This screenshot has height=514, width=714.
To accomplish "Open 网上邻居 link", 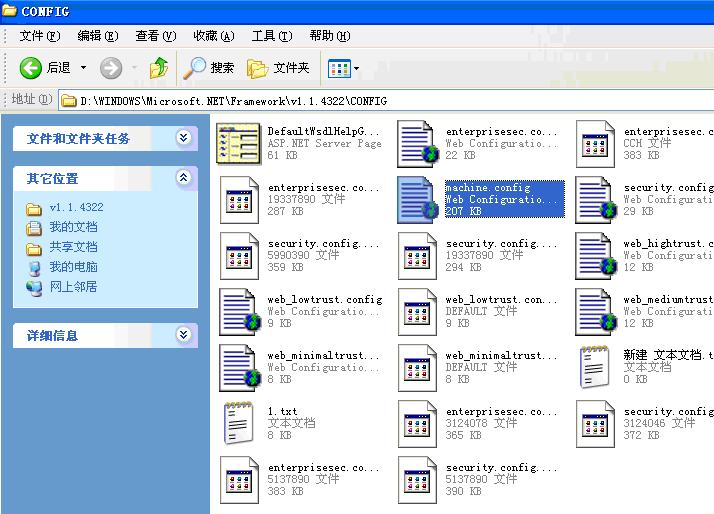I will [x=73, y=287].
